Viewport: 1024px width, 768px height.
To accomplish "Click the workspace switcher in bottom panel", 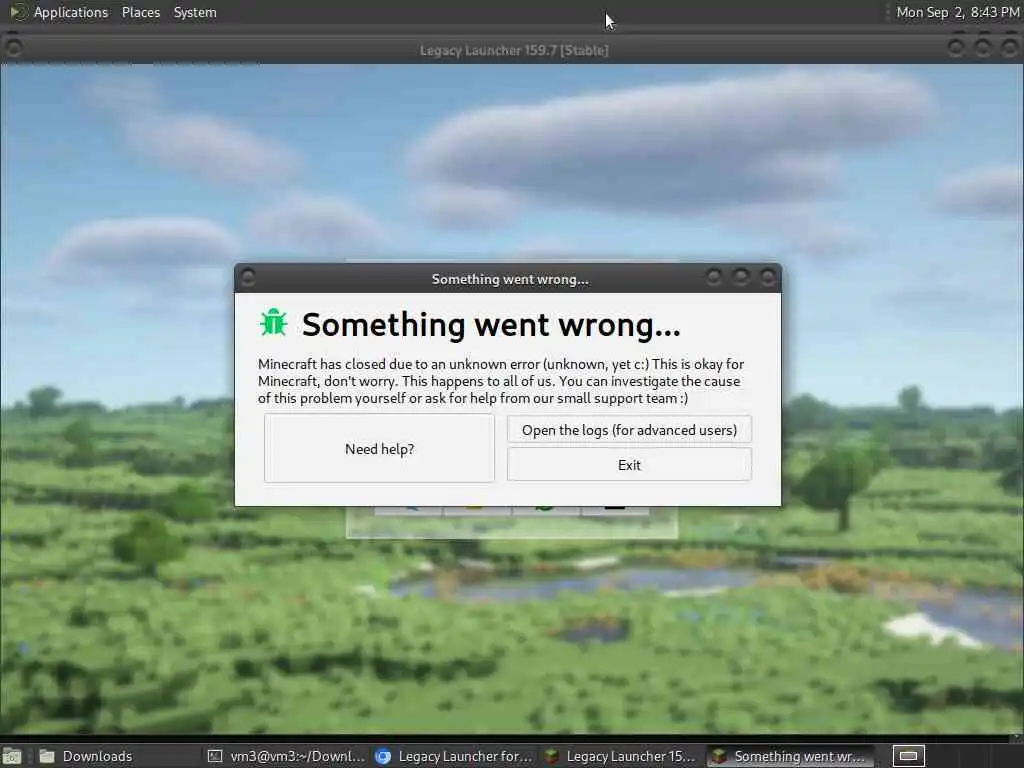I will click(x=908, y=756).
